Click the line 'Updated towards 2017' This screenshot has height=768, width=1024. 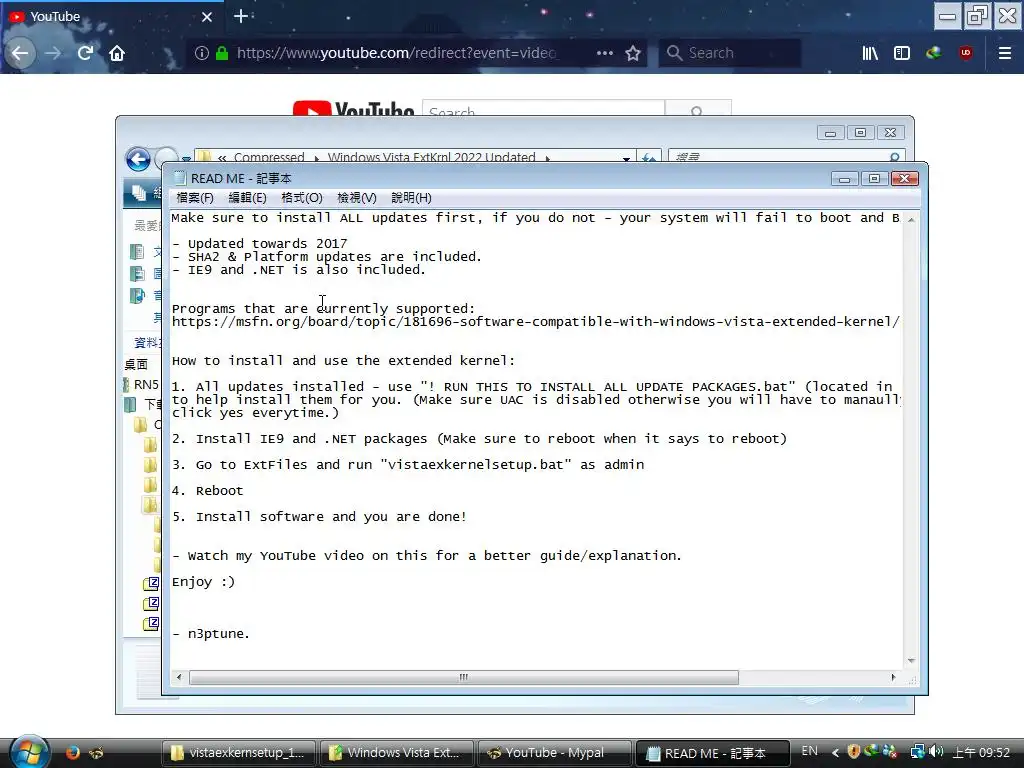click(x=259, y=244)
